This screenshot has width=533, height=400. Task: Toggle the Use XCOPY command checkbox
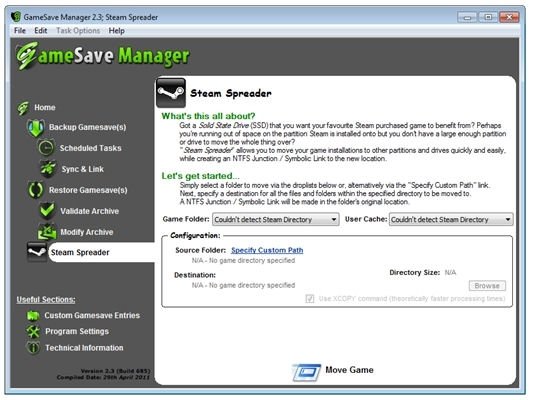coord(310,299)
